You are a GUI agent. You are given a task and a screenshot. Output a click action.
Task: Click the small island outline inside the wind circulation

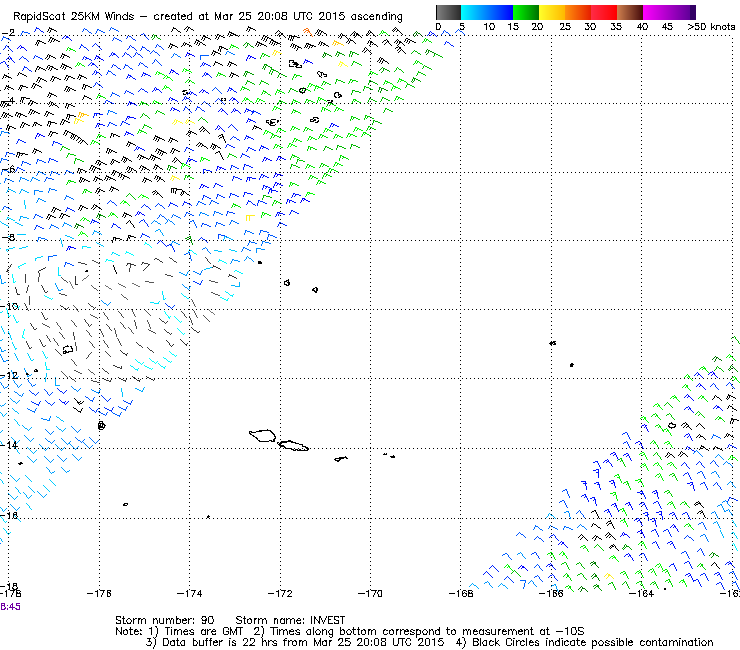pos(68,349)
